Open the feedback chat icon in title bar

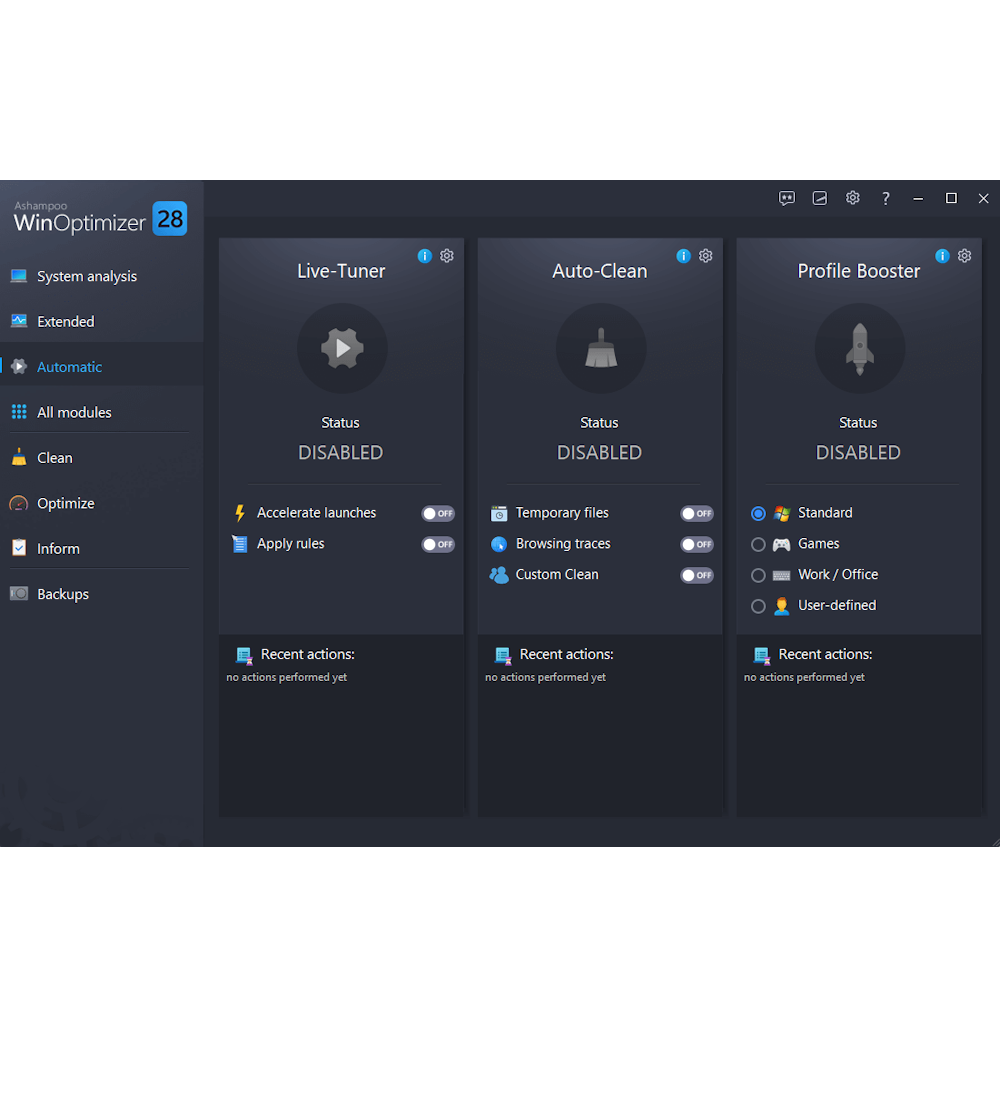(x=787, y=198)
